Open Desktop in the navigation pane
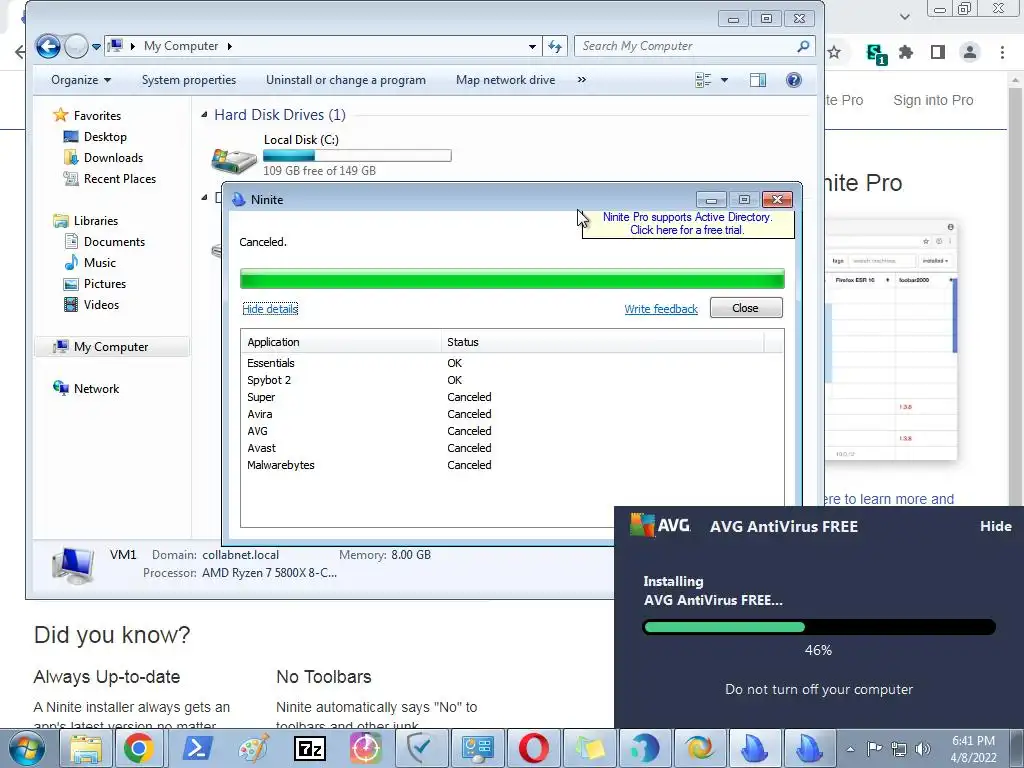The width and height of the screenshot is (1024, 768). [x=95, y=136]
